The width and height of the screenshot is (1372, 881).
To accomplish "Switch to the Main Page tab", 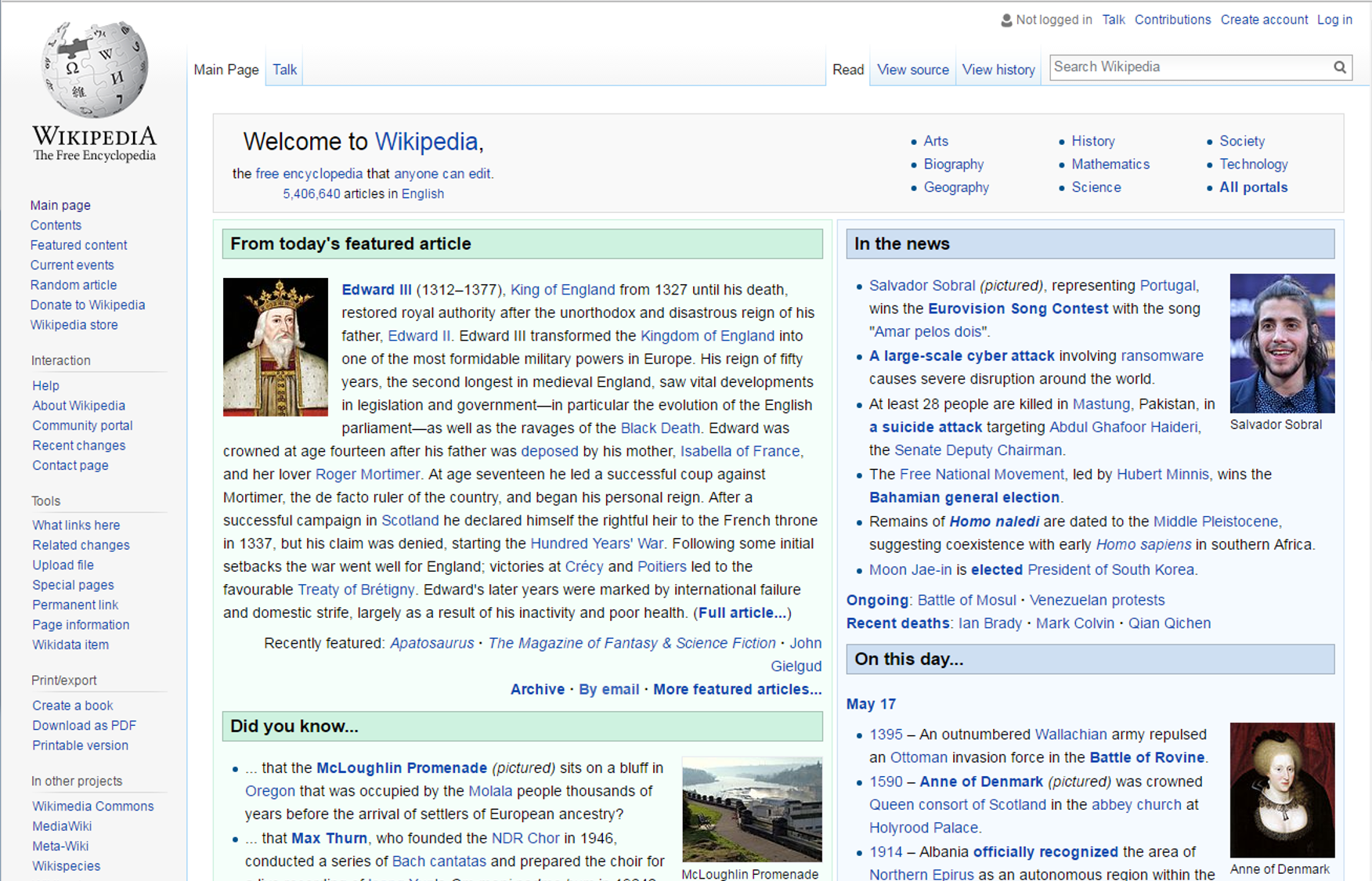I will tap(226, 70).
